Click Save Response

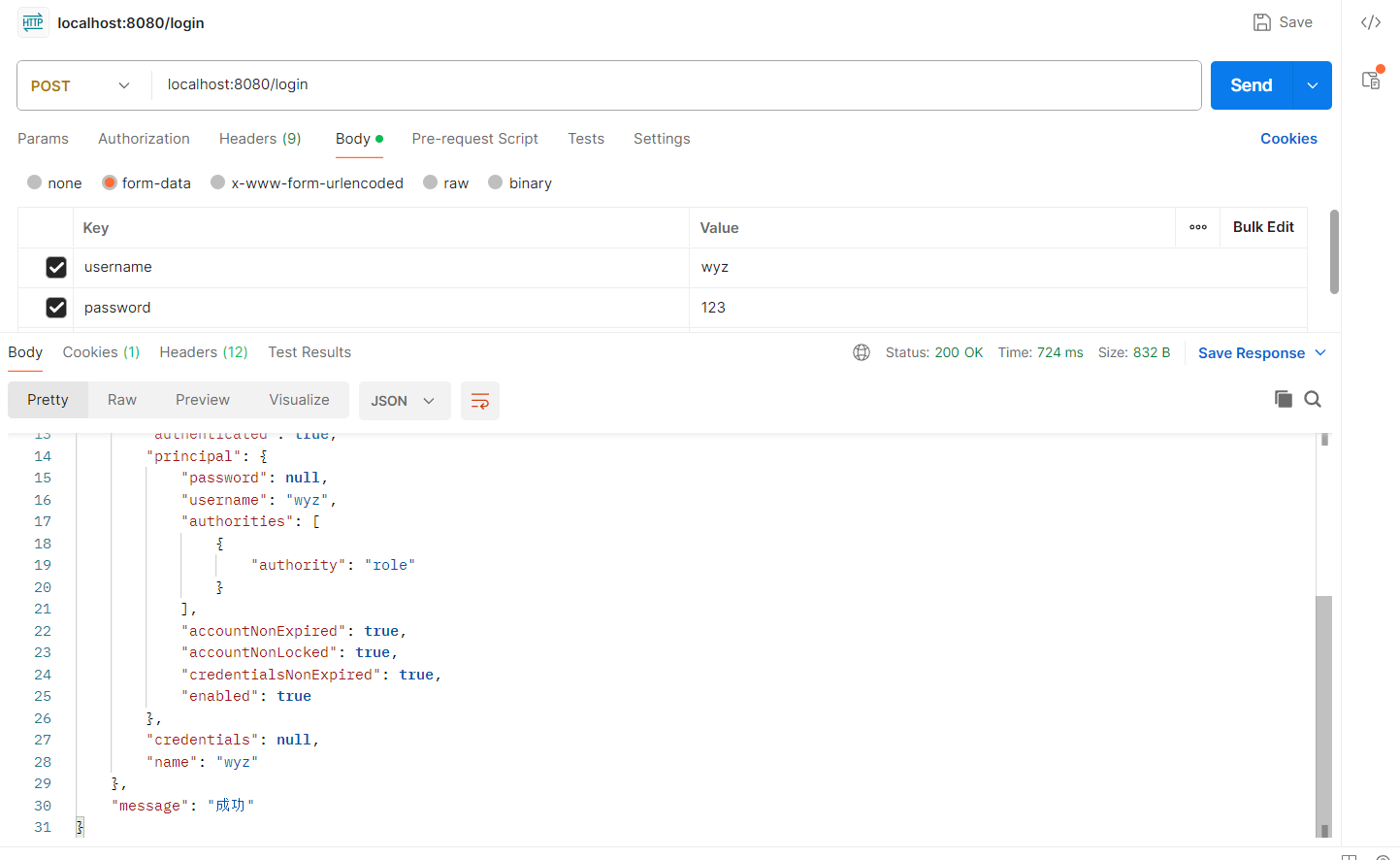(1252, 353)
